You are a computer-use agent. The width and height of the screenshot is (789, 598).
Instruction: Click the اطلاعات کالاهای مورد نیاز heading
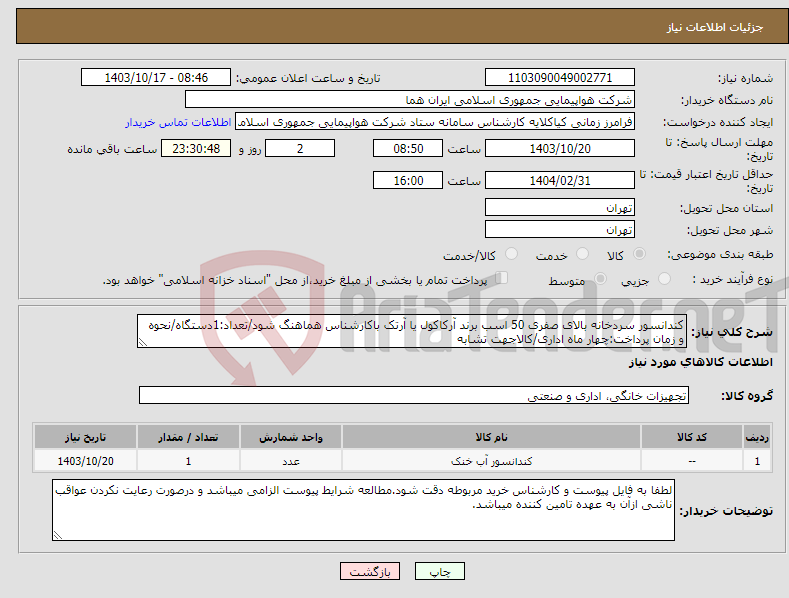(700, 362)
